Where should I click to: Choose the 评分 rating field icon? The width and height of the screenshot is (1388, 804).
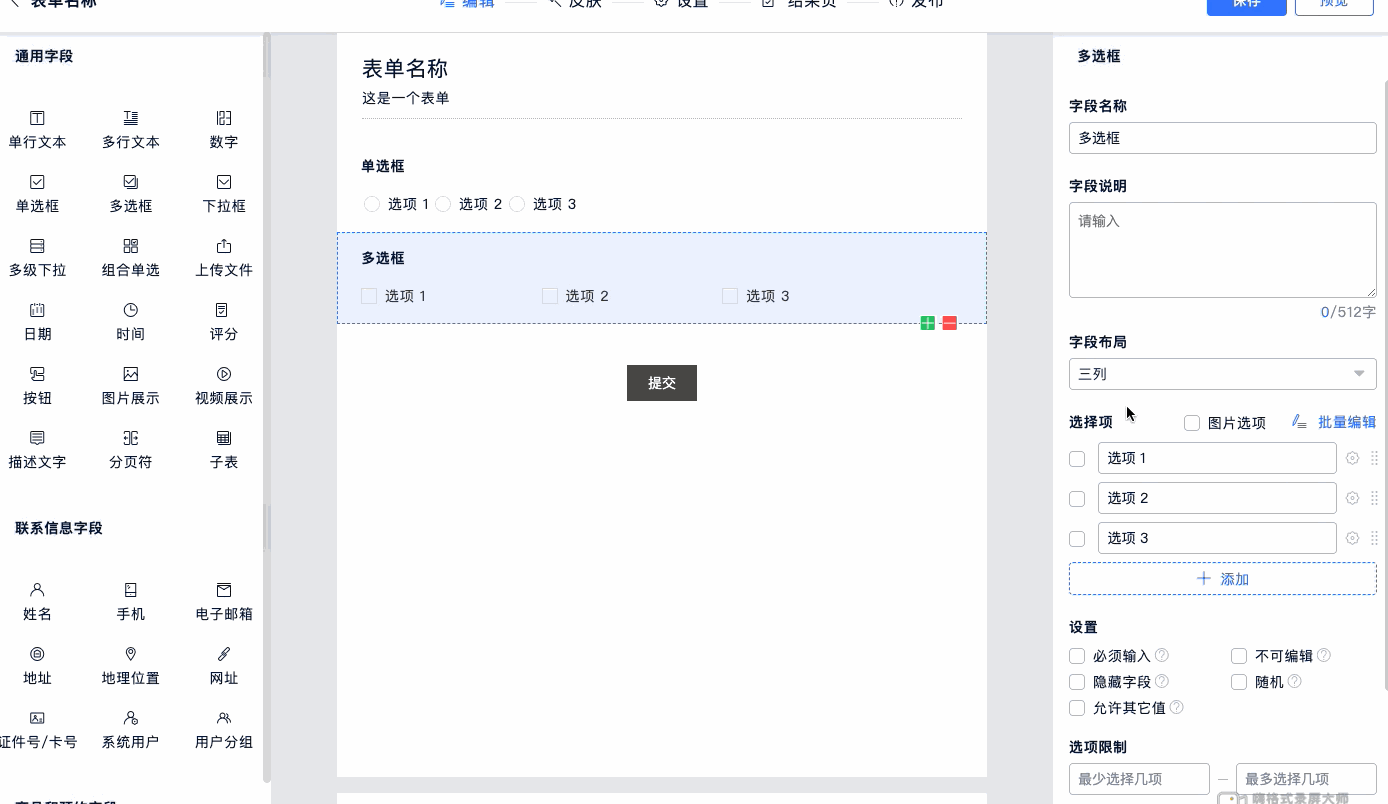tap(224, 311)
